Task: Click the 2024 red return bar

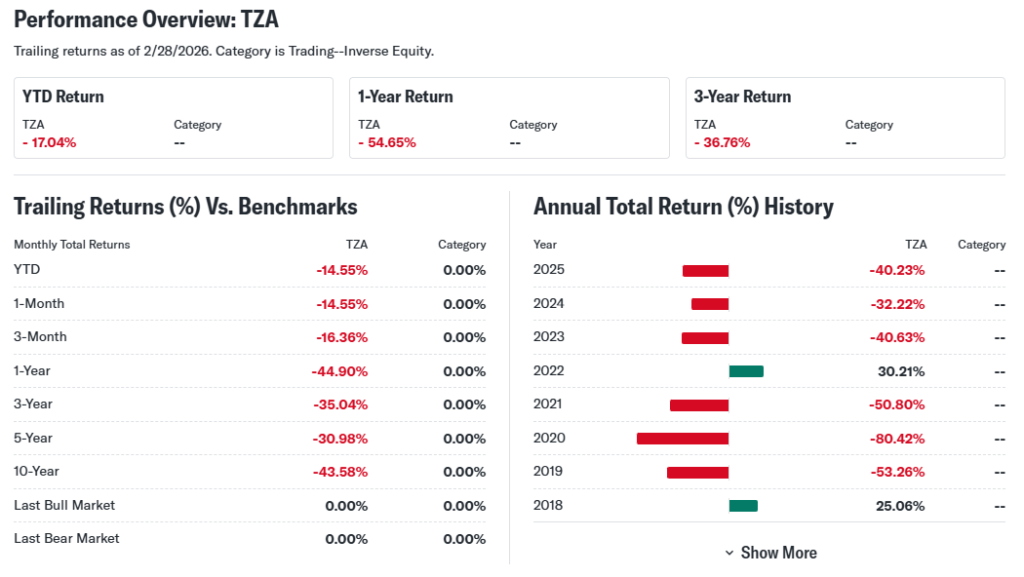Action: click(710, 304)
